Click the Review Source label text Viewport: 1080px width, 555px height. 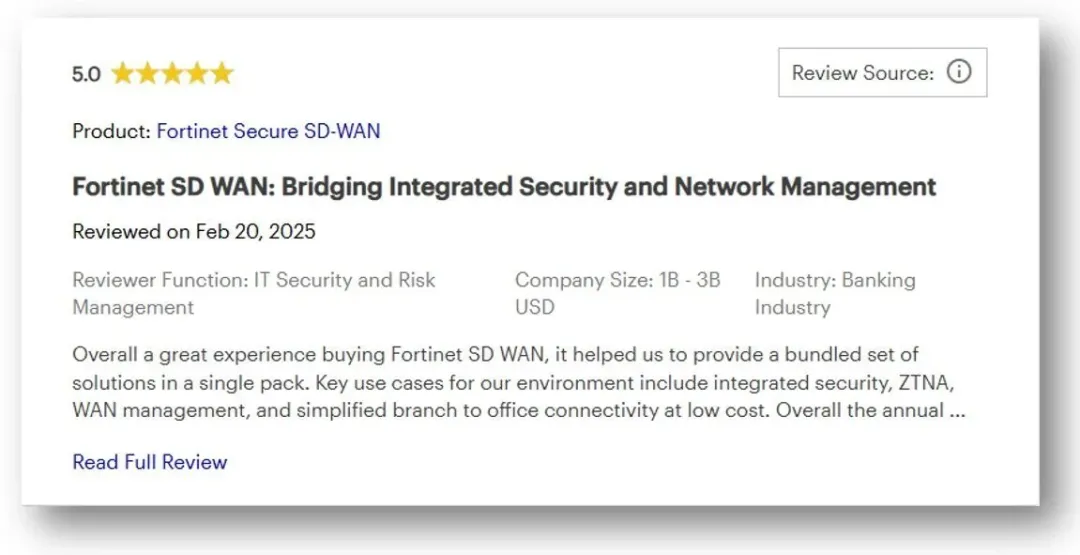pyautogui.click(x=862, y=73)
